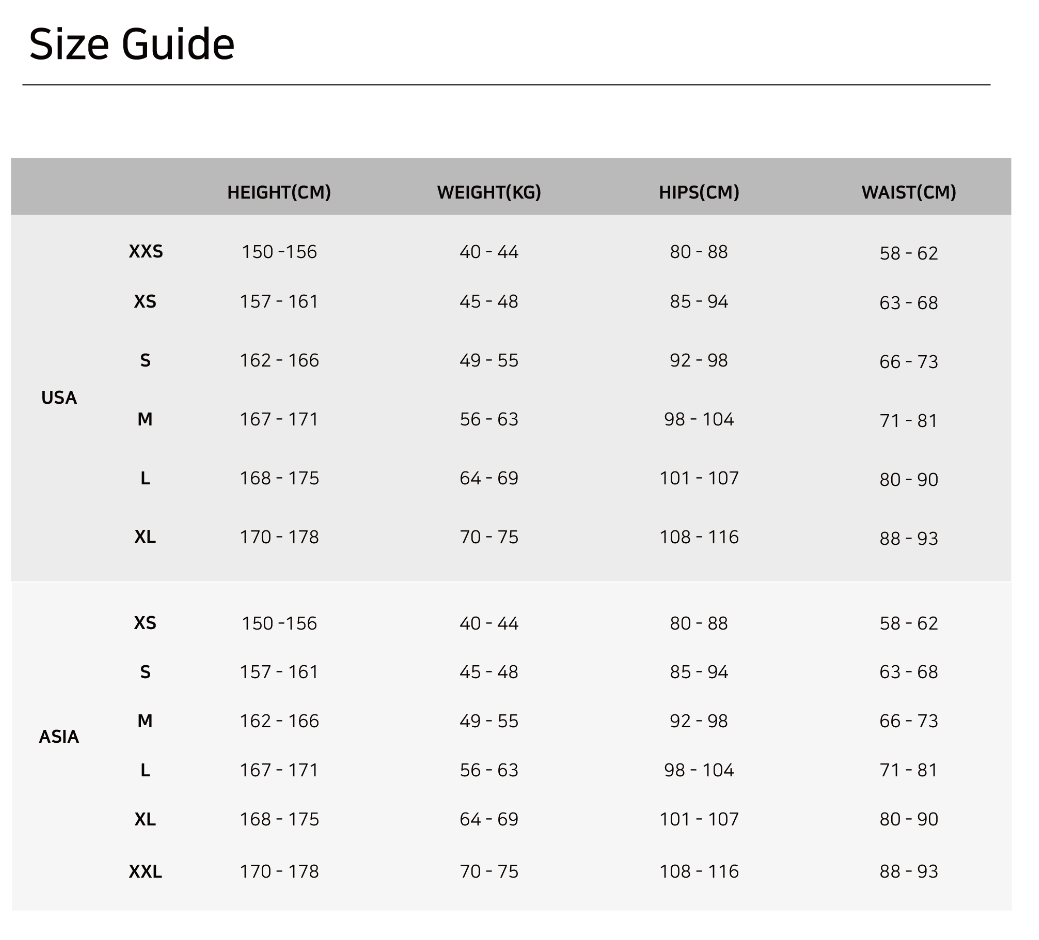Click USA M height value 167 - 171
1039x940 pixels.
point(279,419)
